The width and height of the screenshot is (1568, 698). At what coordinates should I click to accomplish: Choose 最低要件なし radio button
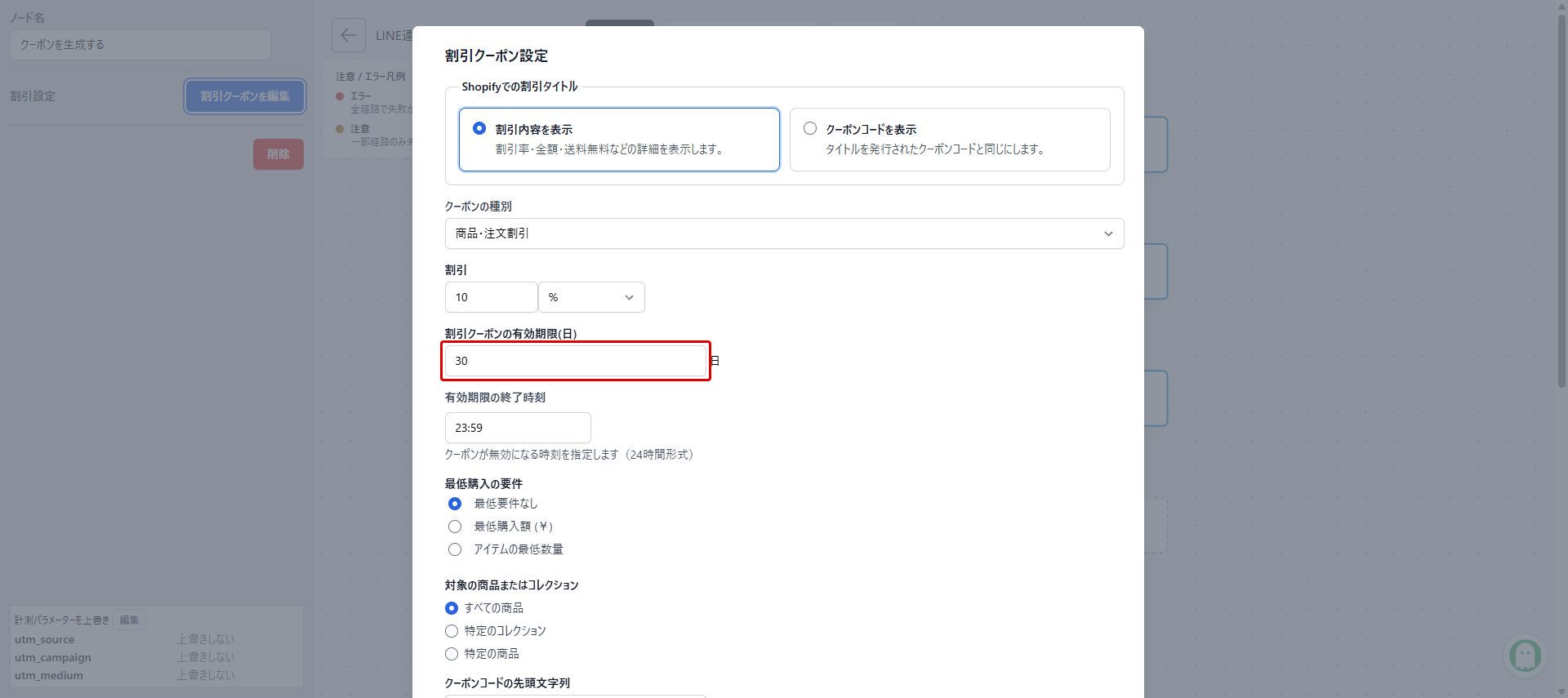point(455,504)
